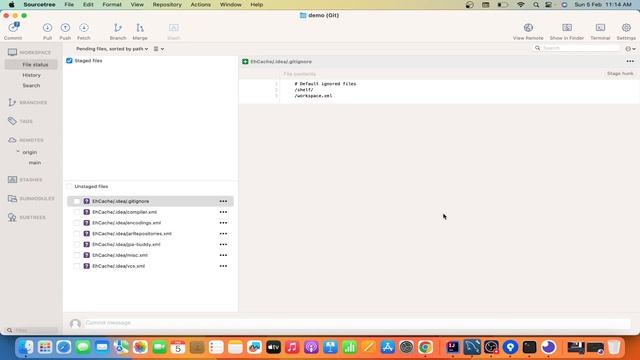The width and height of the screenshot is (640, 360).
Task: Click the Stage hunk button
Action: [620, 74]
